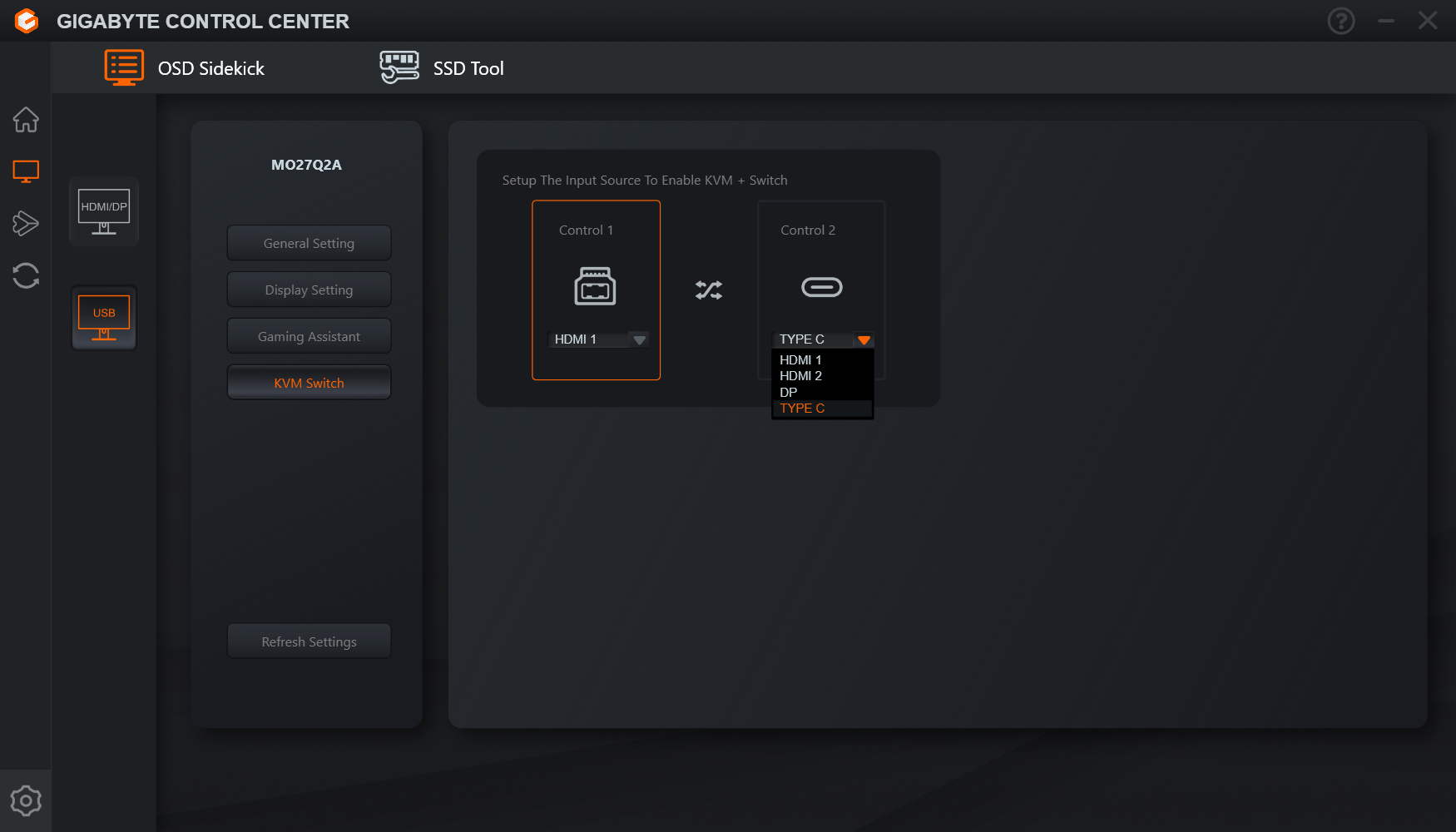Click the SSD Tool memory icon

click(x=399, y=67)
